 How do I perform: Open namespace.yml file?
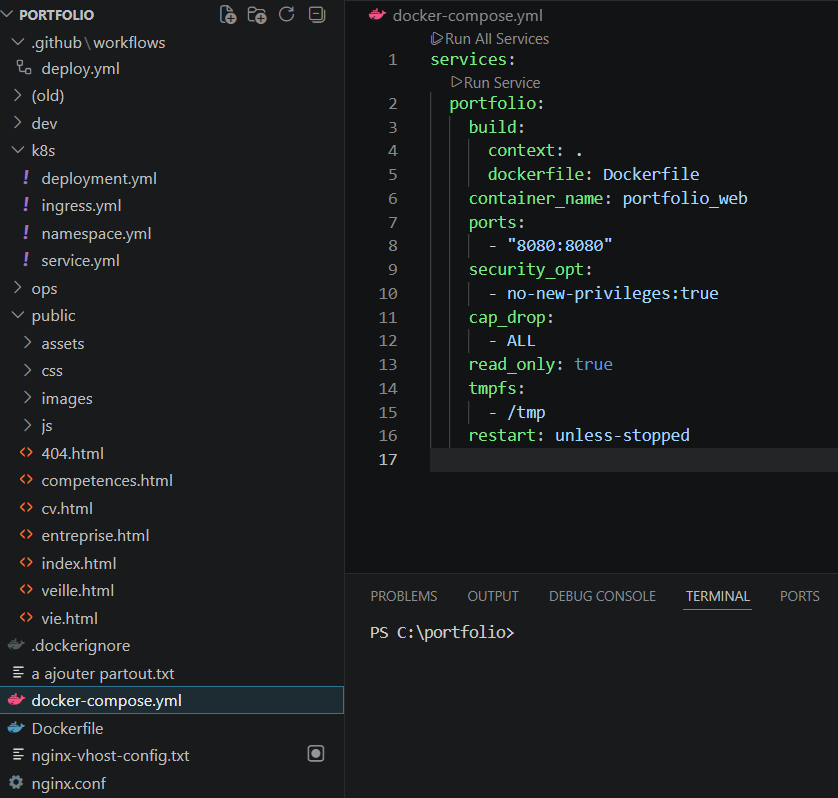(x=96, y=234)
